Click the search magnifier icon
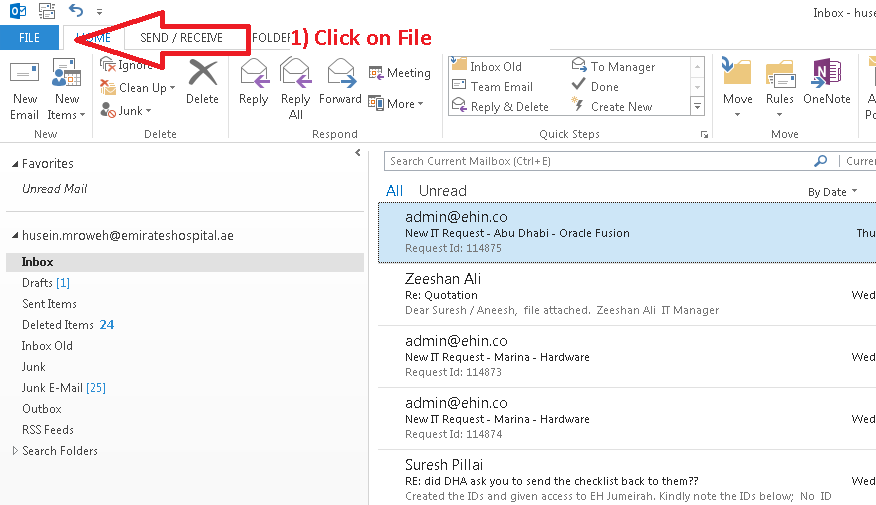 [820, 161]
